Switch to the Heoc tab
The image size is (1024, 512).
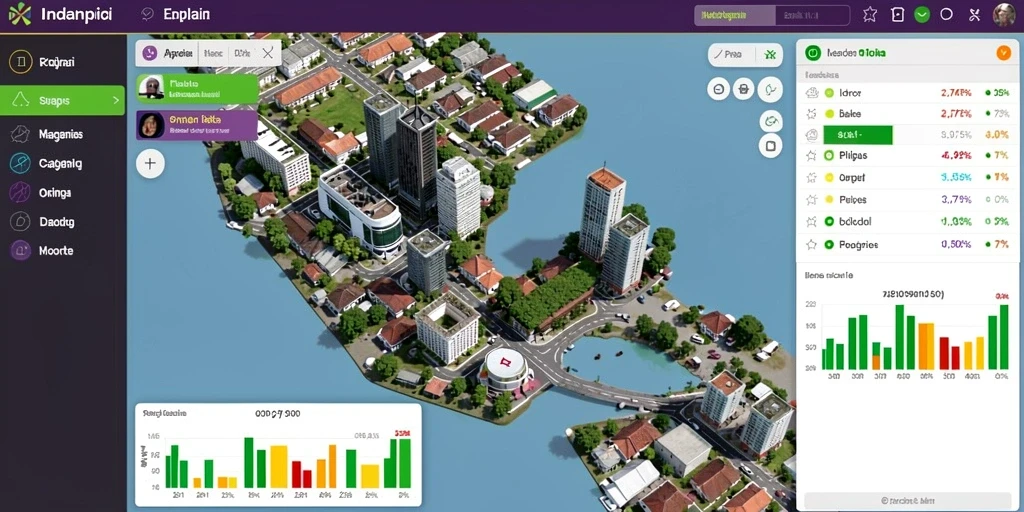214,54
